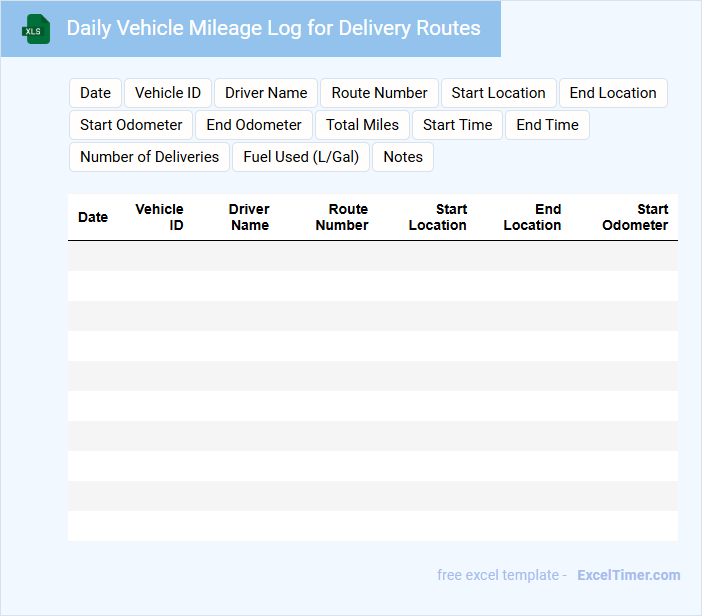Click the Daily Vehicle Mileage Log title
Image resolution: width=702 pixels, height=616 pixels.
pos(273,28)
